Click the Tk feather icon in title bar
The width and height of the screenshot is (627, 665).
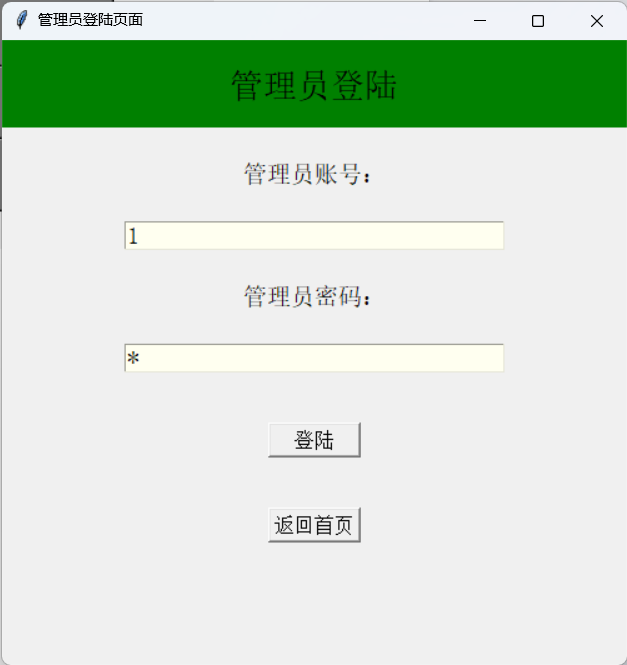(x=22, y=20)
